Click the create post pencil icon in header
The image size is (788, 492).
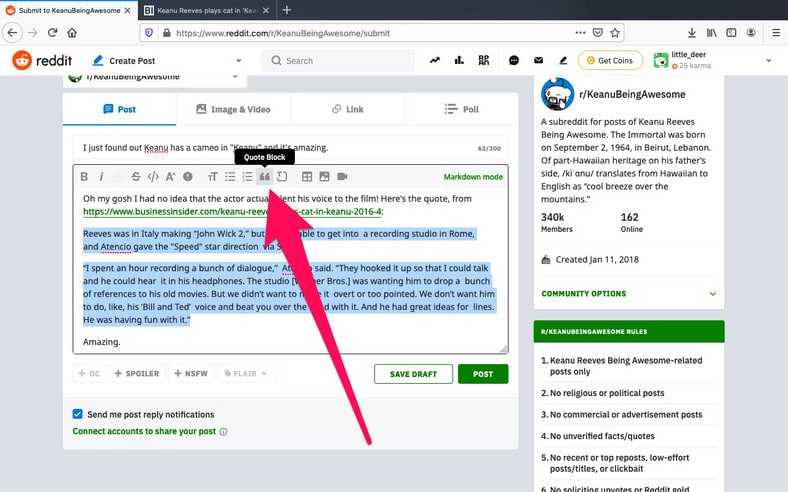click(563, 60)
